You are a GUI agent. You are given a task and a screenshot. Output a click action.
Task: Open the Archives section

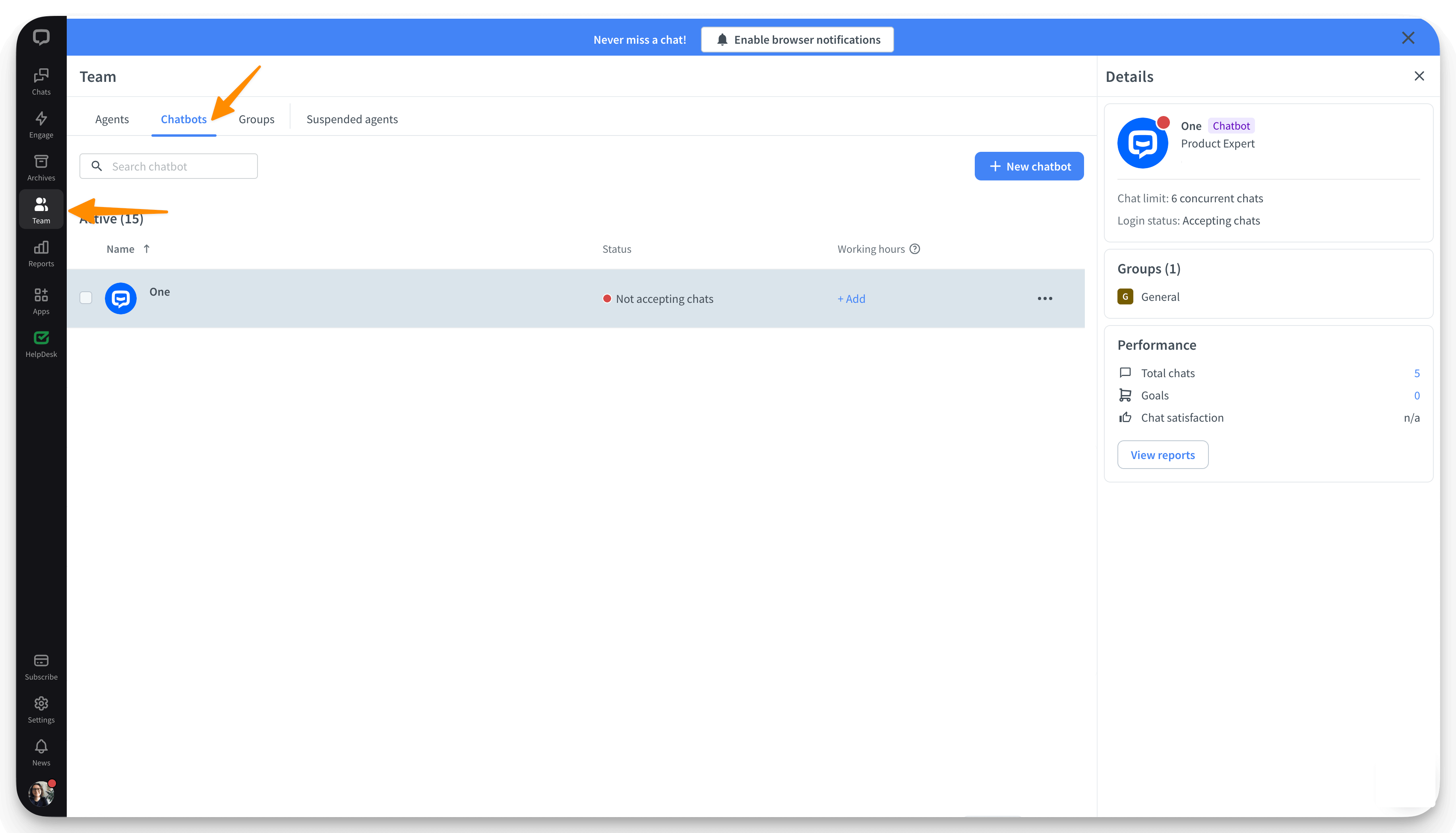[x=41, y=168]
